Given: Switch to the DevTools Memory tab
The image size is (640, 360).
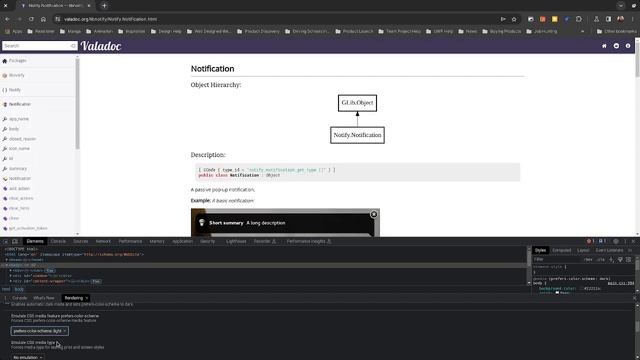Looking at the screenshot, I should coord(157,241).
